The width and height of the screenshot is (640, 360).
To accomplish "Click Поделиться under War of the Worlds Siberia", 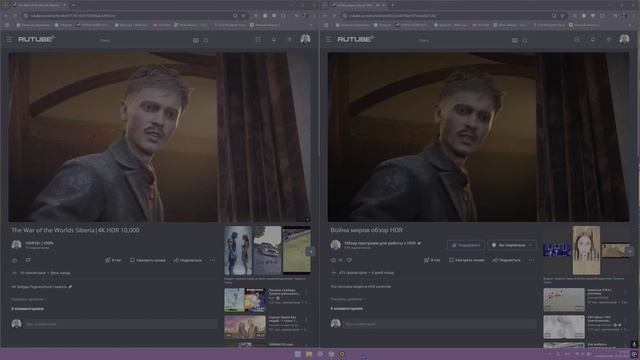I will click(x=188, y=260).
